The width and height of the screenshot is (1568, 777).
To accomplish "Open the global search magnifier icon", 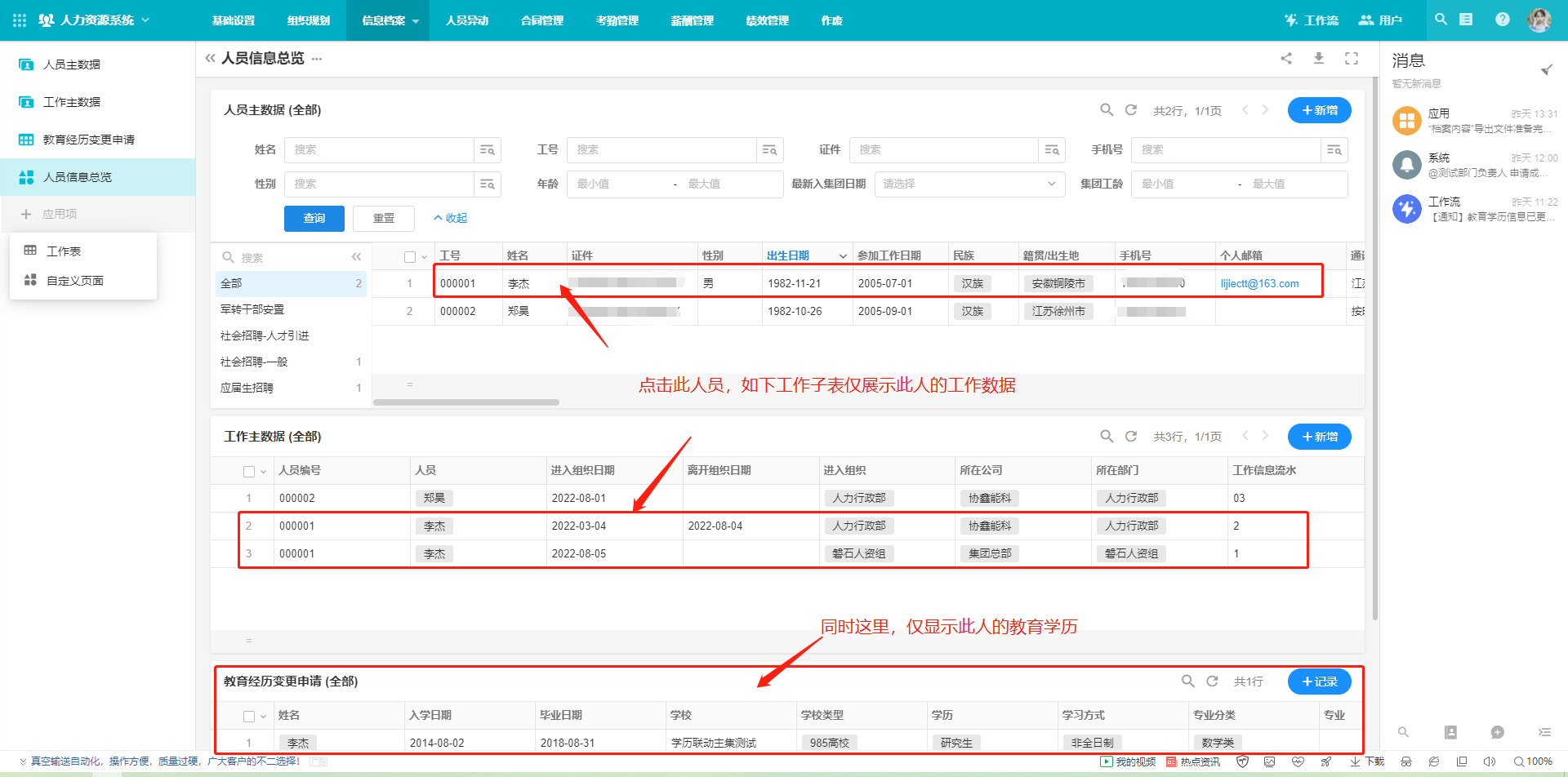I will point(1441,20).
